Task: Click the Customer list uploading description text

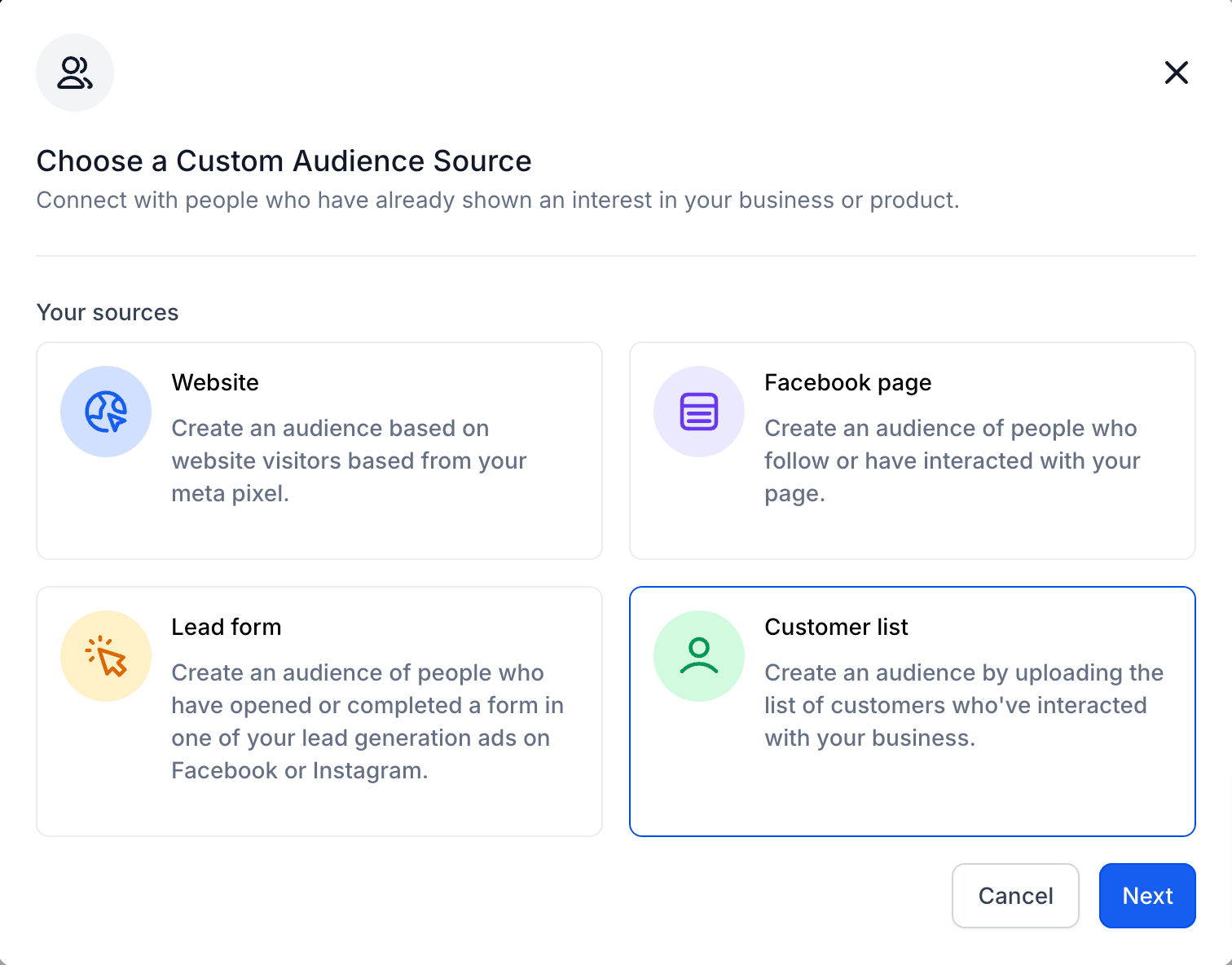Action: point(964,705)
